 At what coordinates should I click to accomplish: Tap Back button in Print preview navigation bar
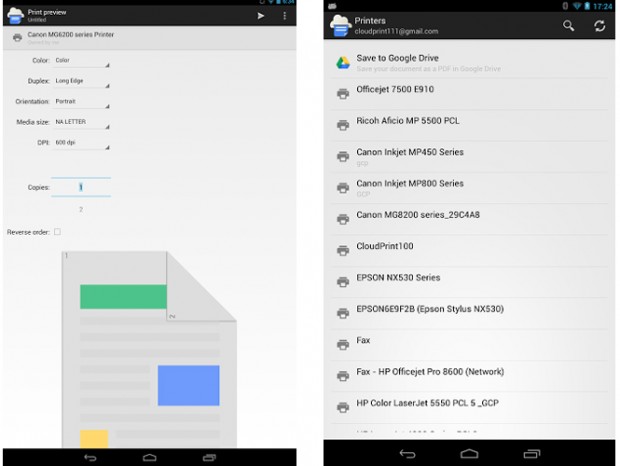90,458
